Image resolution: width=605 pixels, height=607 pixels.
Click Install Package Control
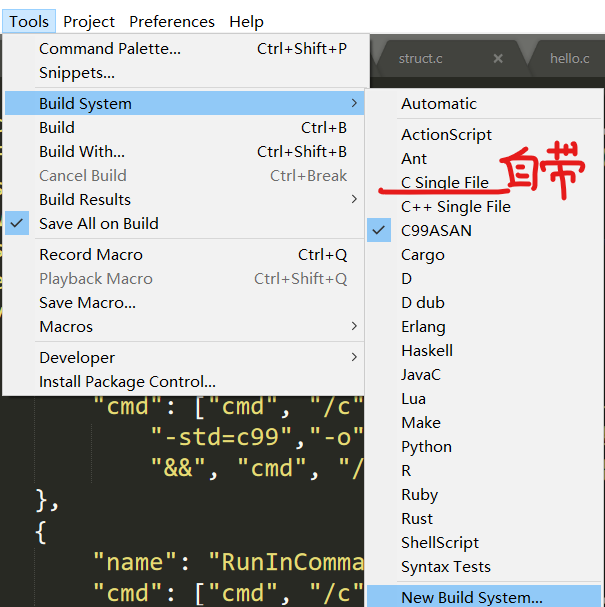click(x=184, y=382)
